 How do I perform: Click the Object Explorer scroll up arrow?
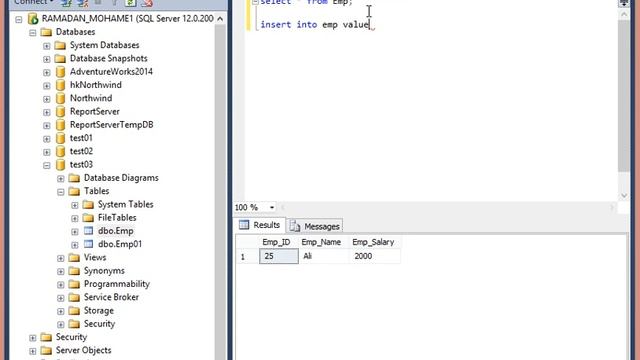click(220, 19)
